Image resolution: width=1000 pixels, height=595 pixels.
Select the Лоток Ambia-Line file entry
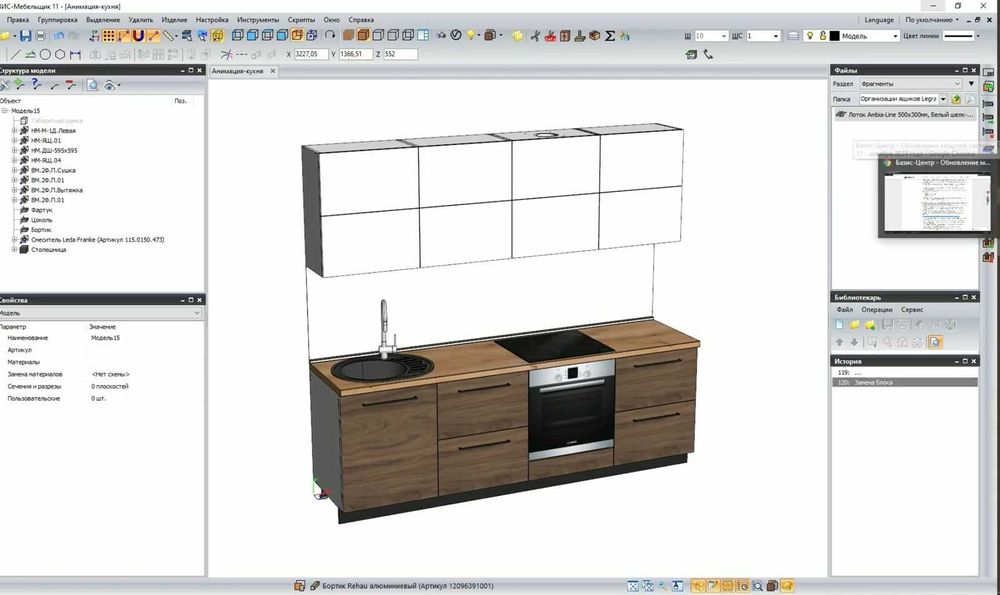tap(905, 115)
